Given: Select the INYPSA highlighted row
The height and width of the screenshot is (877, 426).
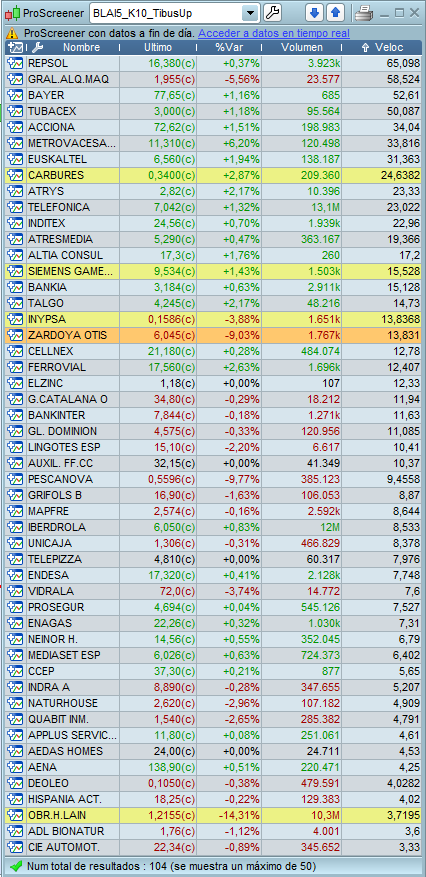Looking at the screenshot, I should 214,319.
